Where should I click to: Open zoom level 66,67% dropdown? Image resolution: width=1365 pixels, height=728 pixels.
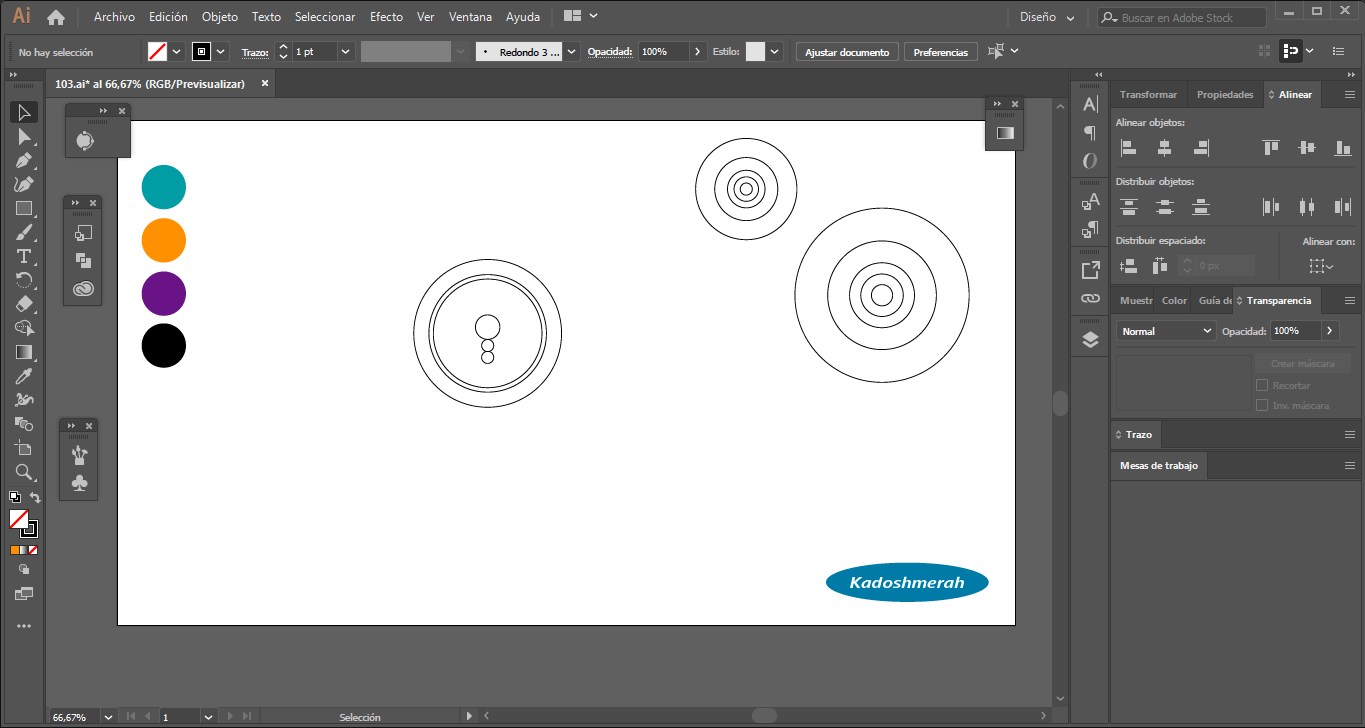tap(107, 717)
